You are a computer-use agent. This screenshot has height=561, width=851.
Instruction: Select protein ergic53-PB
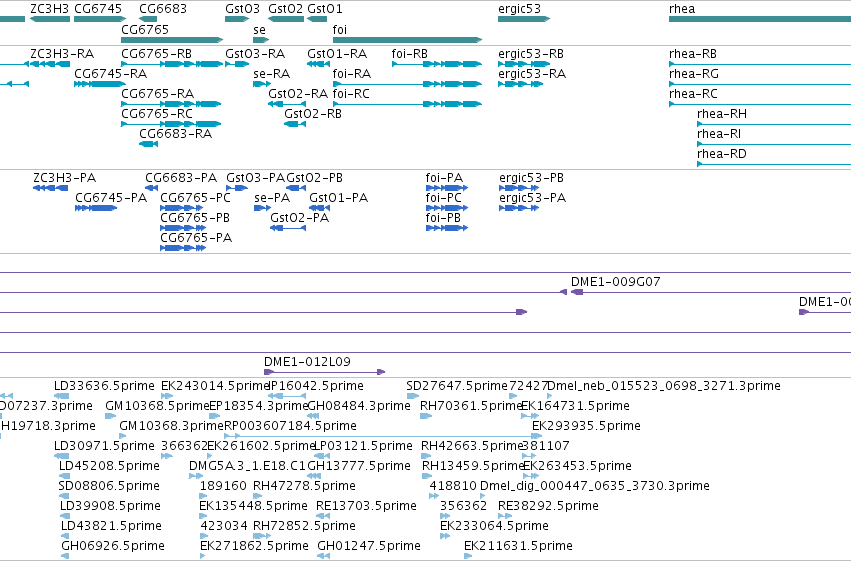531,178
